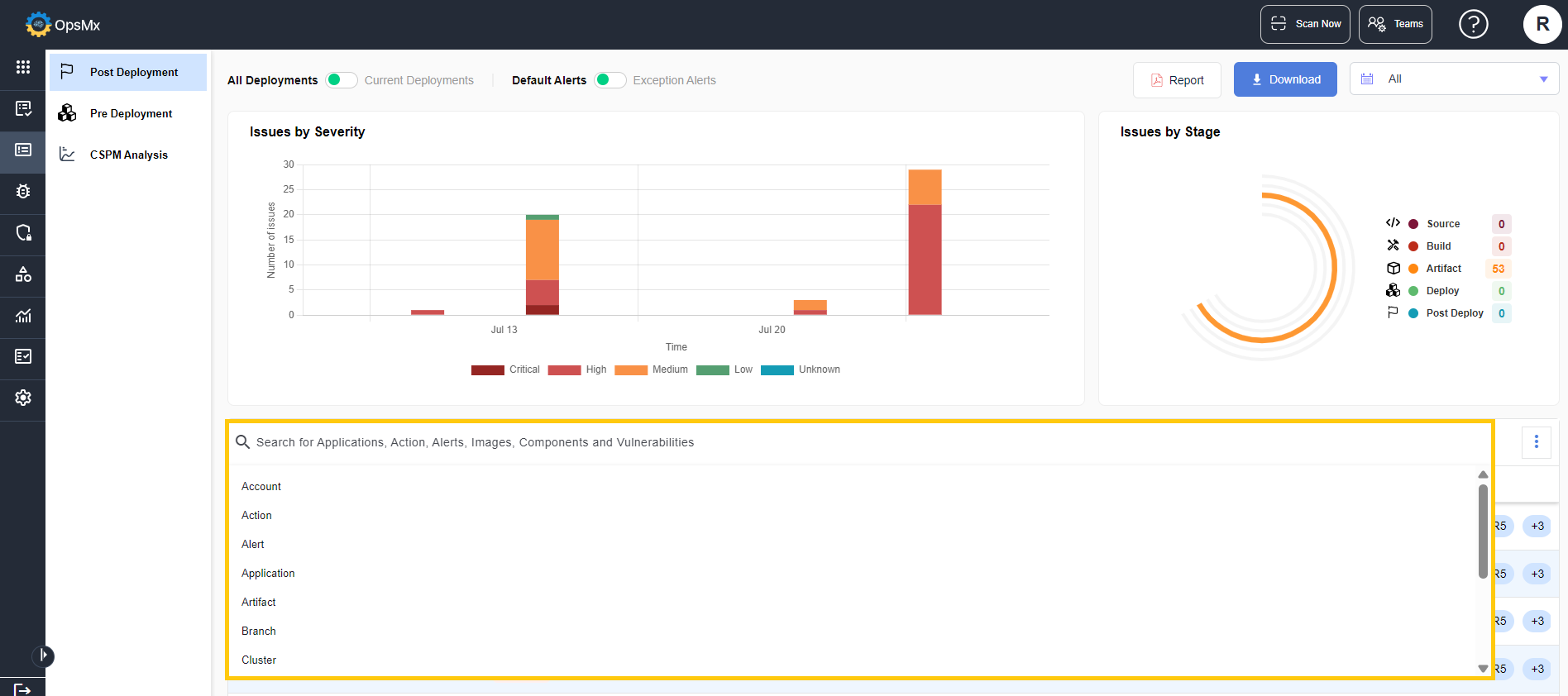Click the logout icon at sidebar bottom

[x=23, y=689]
